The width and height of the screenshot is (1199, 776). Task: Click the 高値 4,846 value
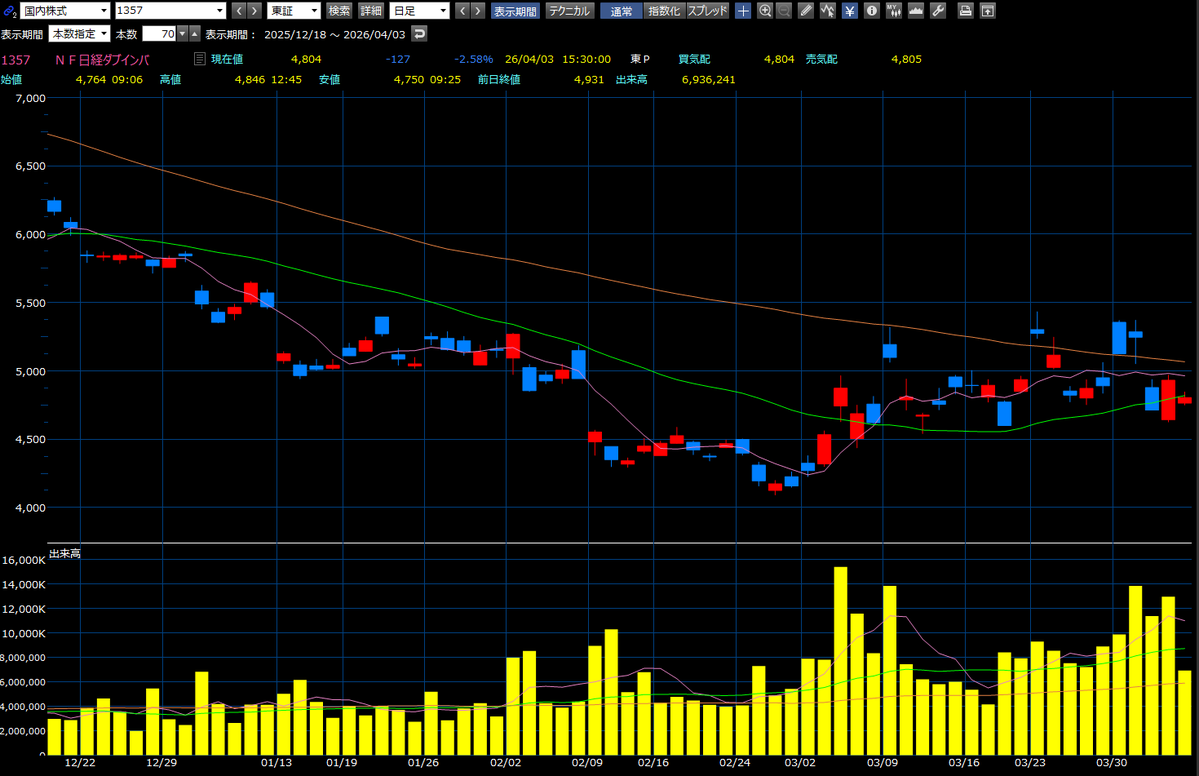[x=250, y=80]
